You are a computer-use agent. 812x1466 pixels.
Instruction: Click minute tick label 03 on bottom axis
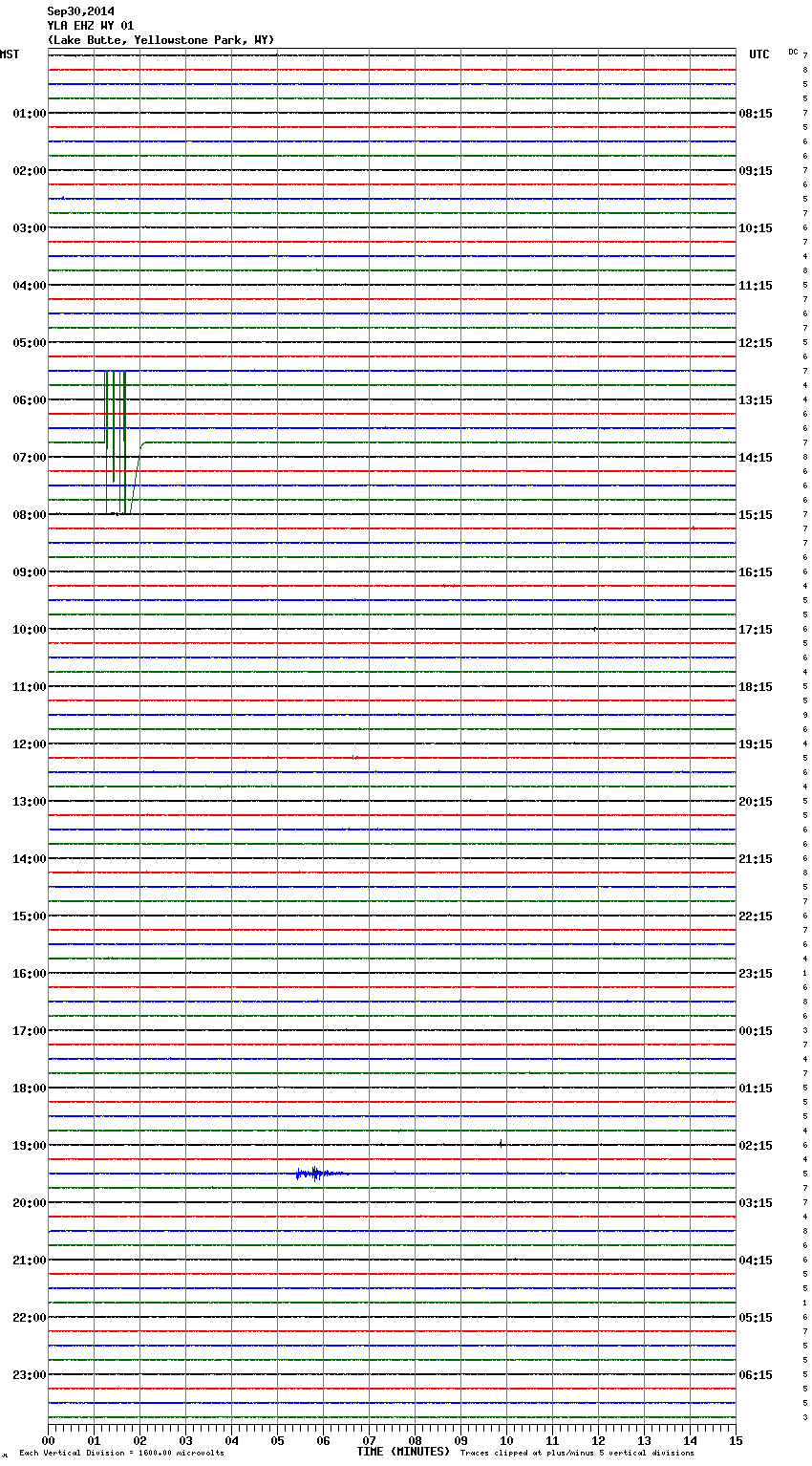click(185, 1440)
